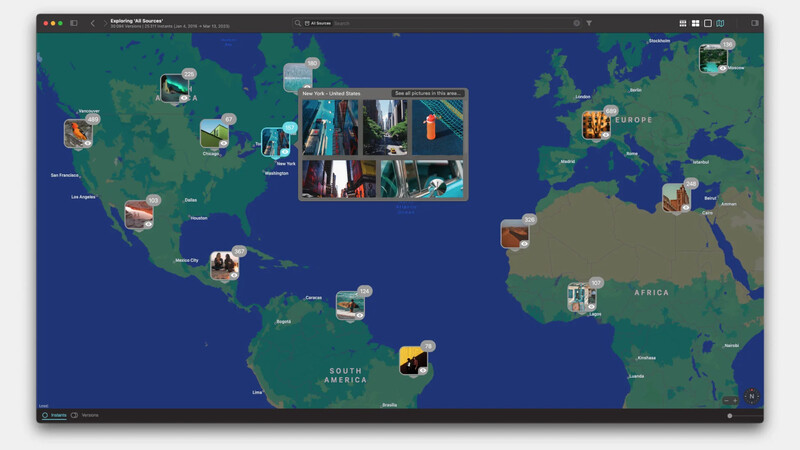Viewport: 800px width, 450px height.
Task: Switch to the single image view
Action: point(708,23)
